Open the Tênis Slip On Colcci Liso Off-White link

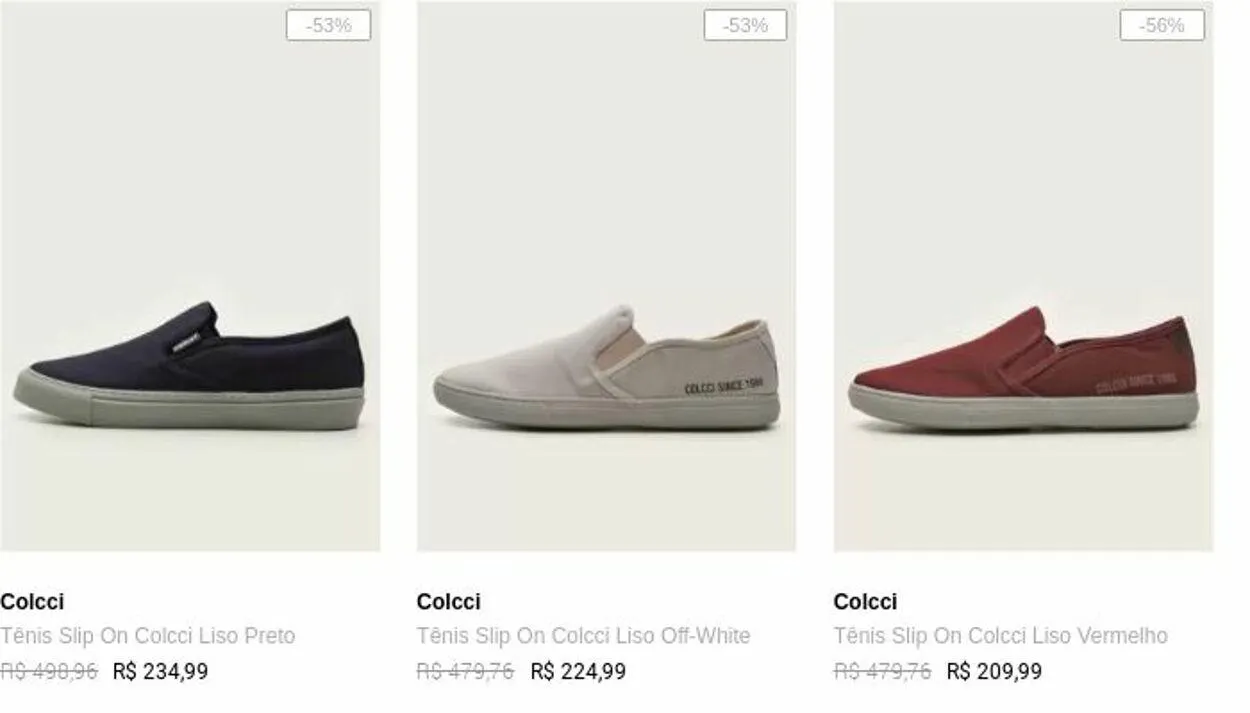(583, 636)
